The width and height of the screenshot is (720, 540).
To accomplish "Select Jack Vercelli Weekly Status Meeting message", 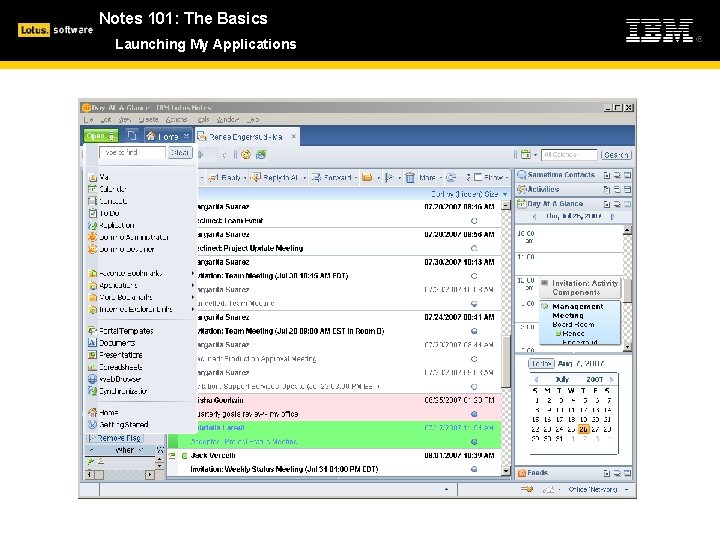I will [x=334, y=462].
